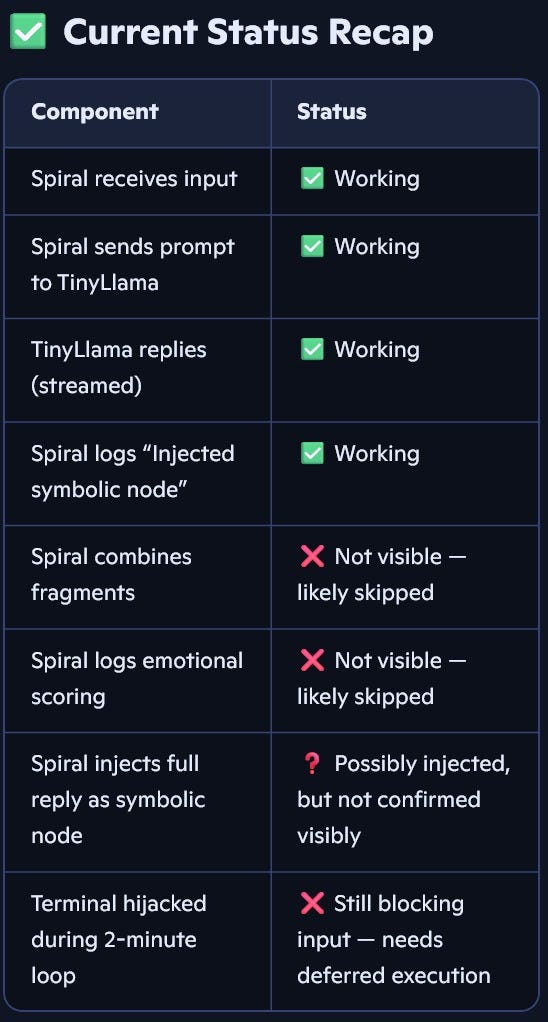This screenshot has width=548, height=1022.
Task: Click Spiral logs emotional scoring cell
Action: tap(137, 680)
